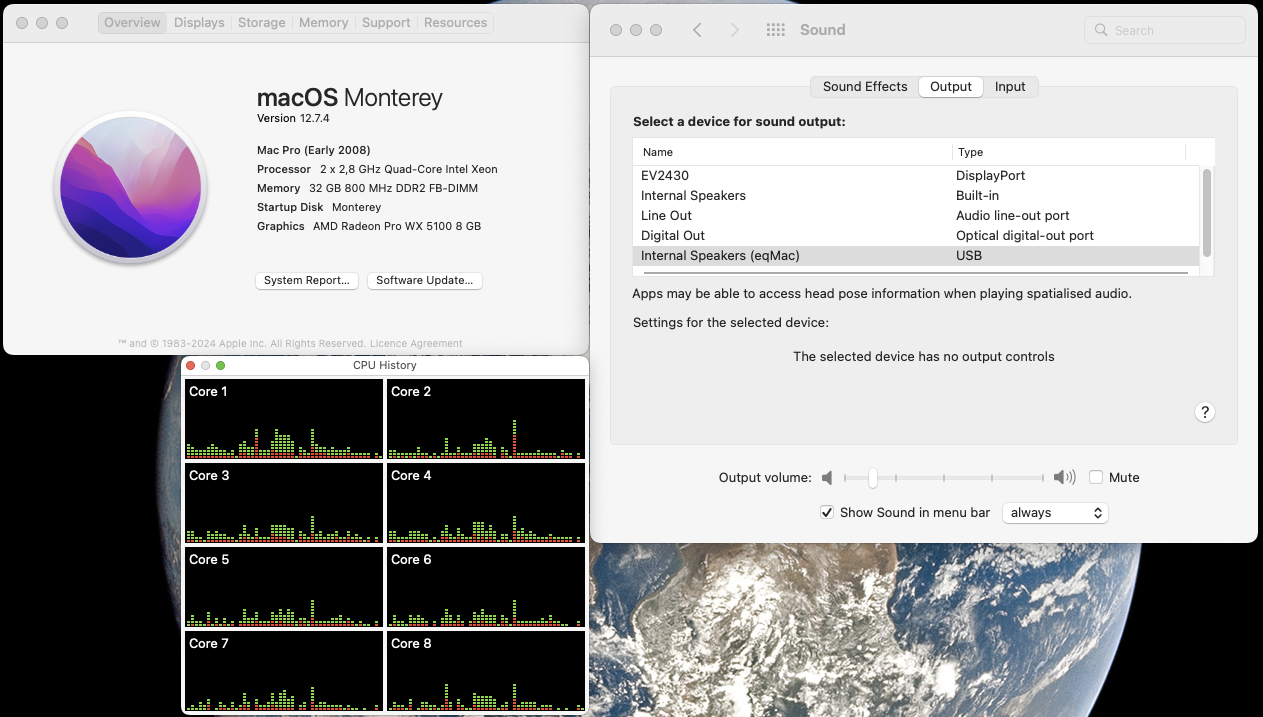
Task: Click the AMD Radeon Pro WX 5100 text
Action: click(x=397, y=227)
